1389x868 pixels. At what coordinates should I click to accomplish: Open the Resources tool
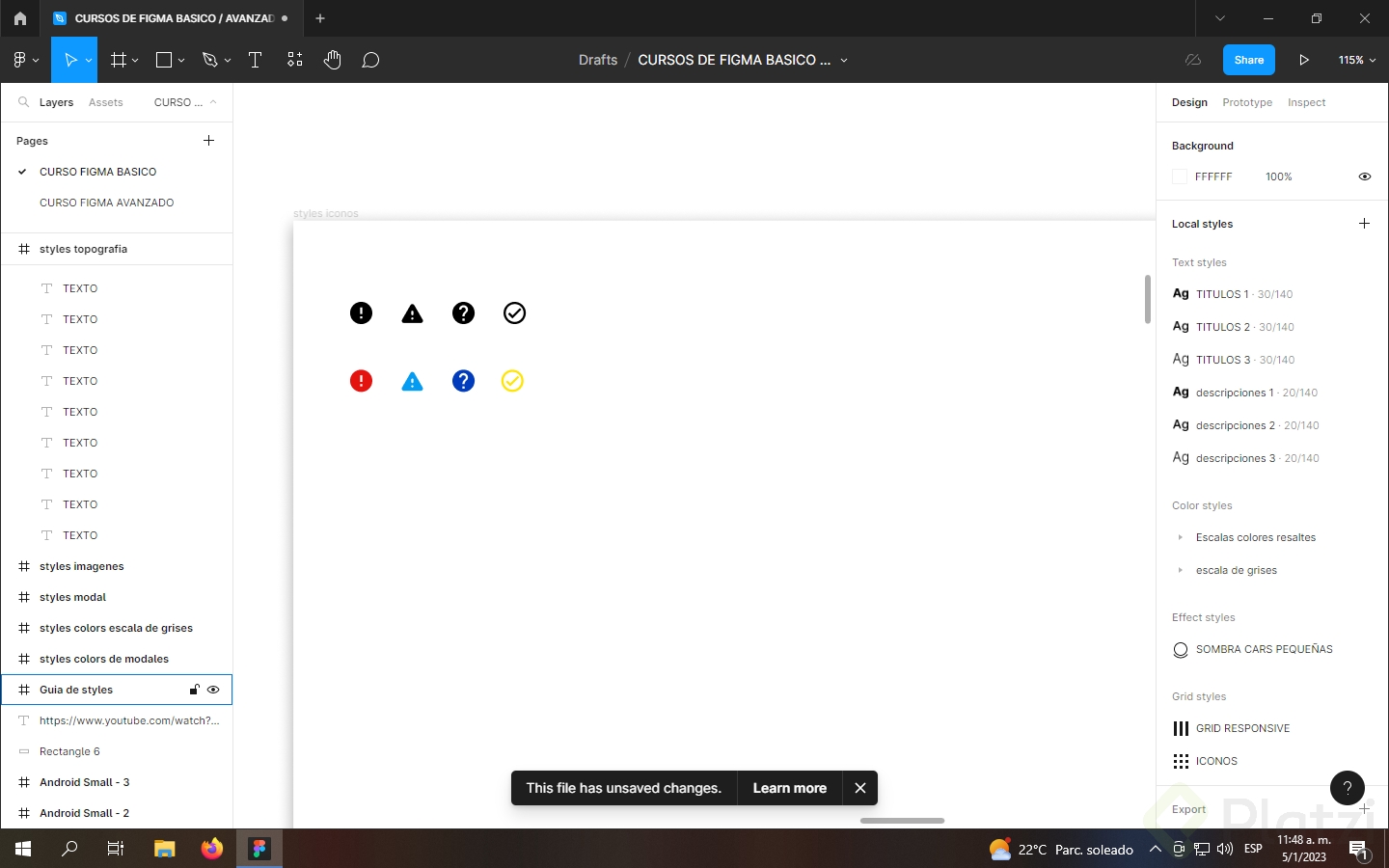click(295, 60)
